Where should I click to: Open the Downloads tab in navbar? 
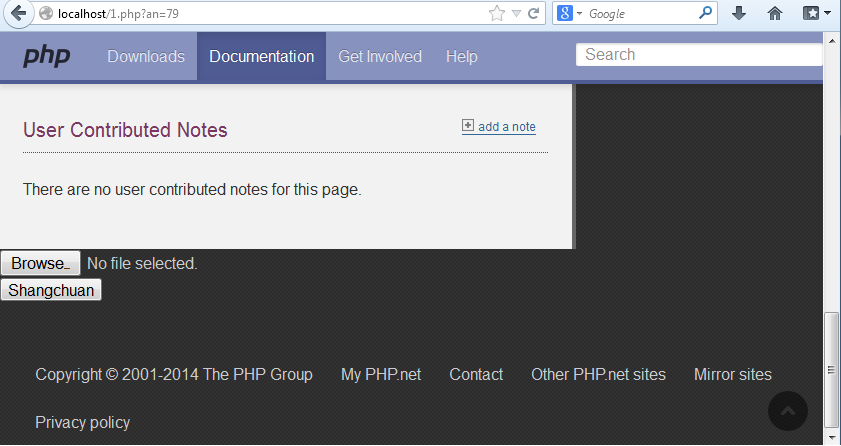(x=146, y=56)
